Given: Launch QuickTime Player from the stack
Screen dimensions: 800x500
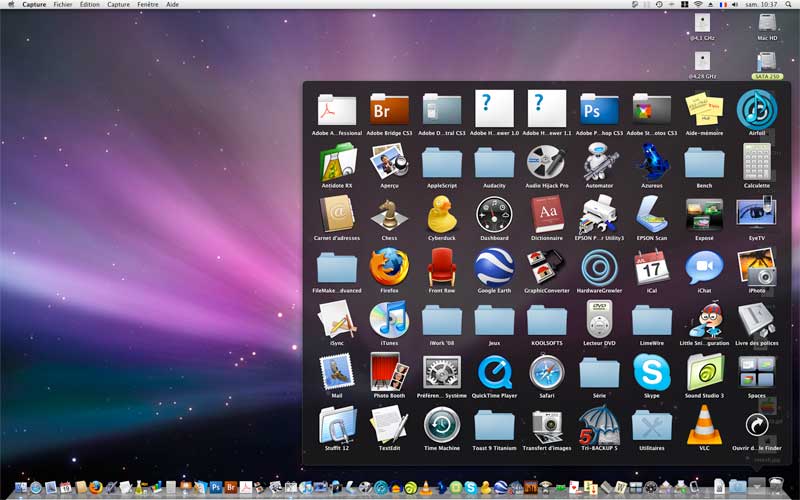Looking at the screenshot, I should 494,372.
